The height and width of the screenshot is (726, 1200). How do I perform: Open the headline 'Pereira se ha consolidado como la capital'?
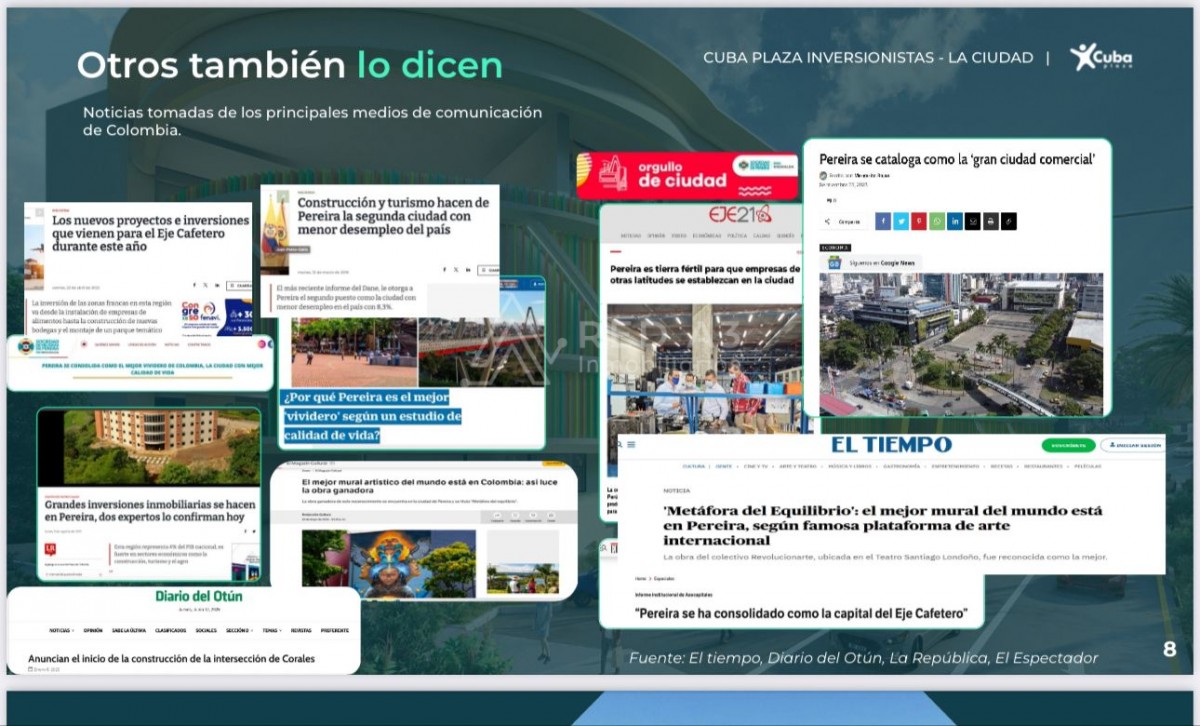click(801, 612)
